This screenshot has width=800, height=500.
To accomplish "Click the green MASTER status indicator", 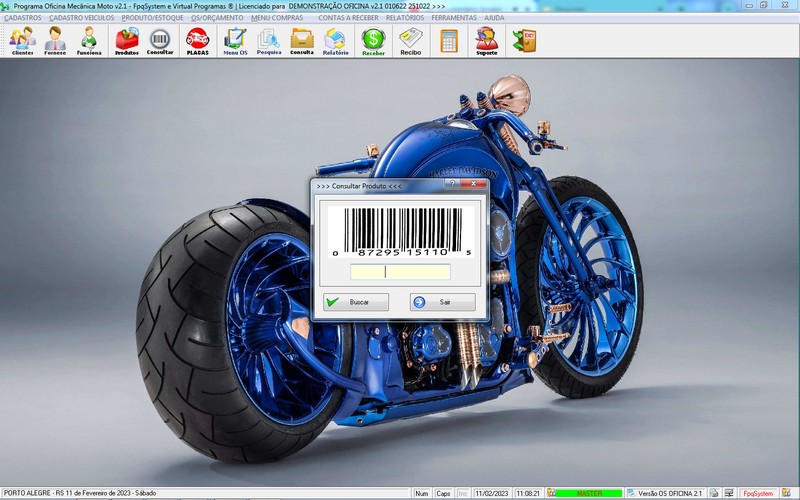I will pos(589,493).
